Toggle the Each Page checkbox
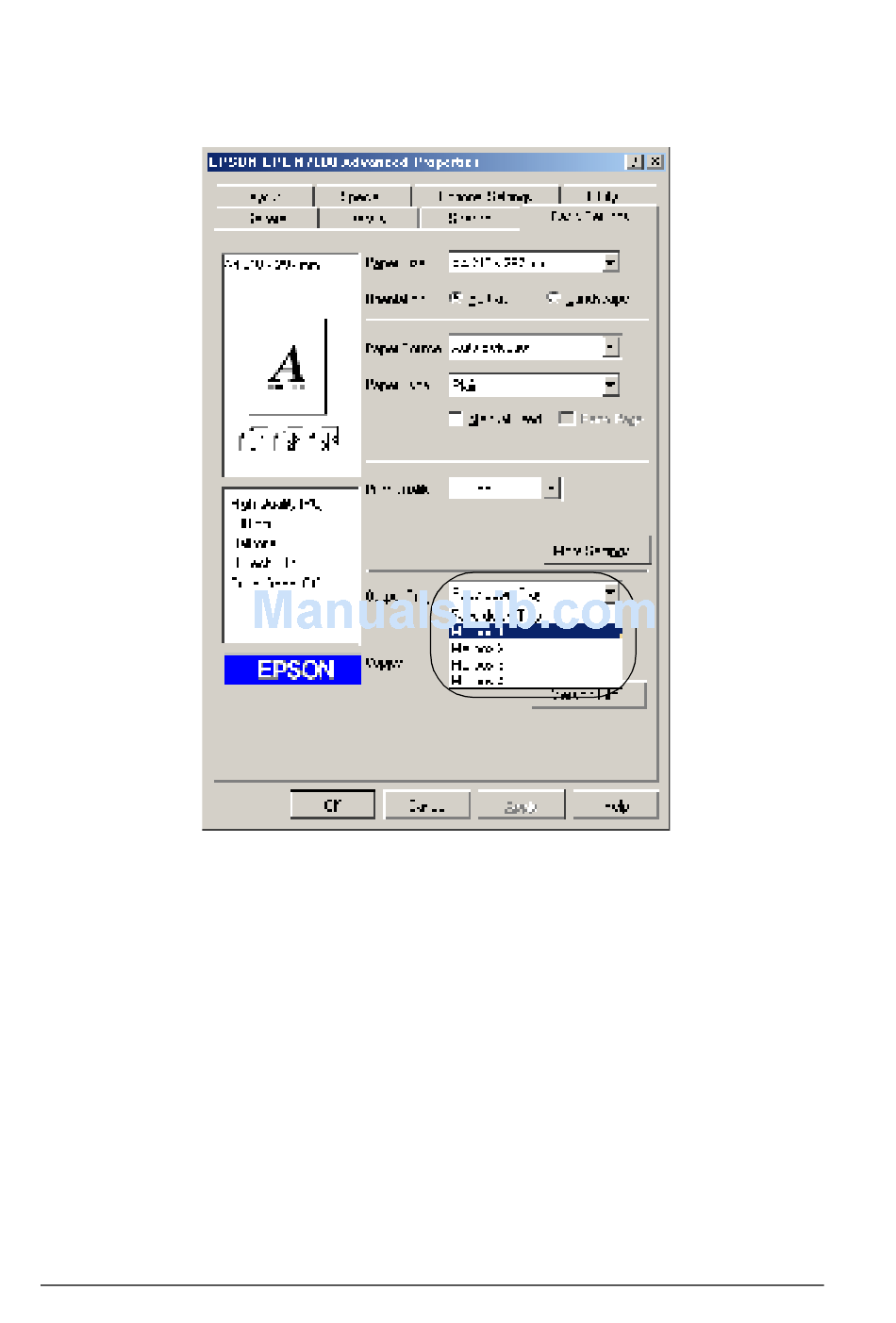The height and width of the screenshot is (1323, 896). pos(567,418)
